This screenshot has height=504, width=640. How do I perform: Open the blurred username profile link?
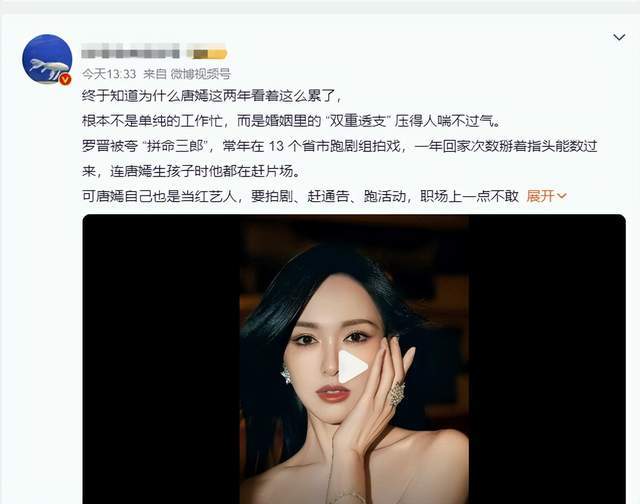(x=131, y=53)
